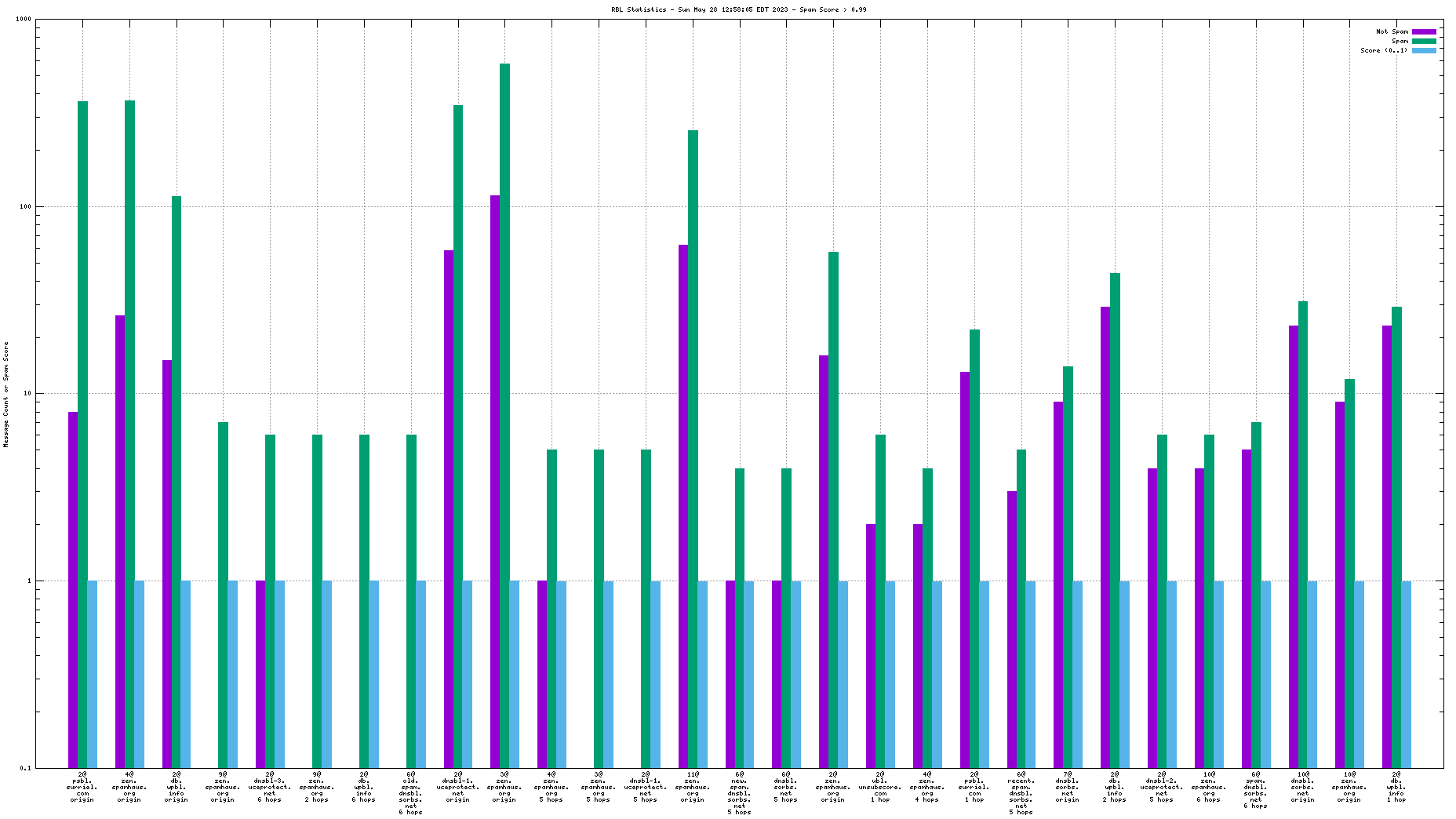
Task: Click the purple Not Spam legend swatch
Action: point(1424,32)
